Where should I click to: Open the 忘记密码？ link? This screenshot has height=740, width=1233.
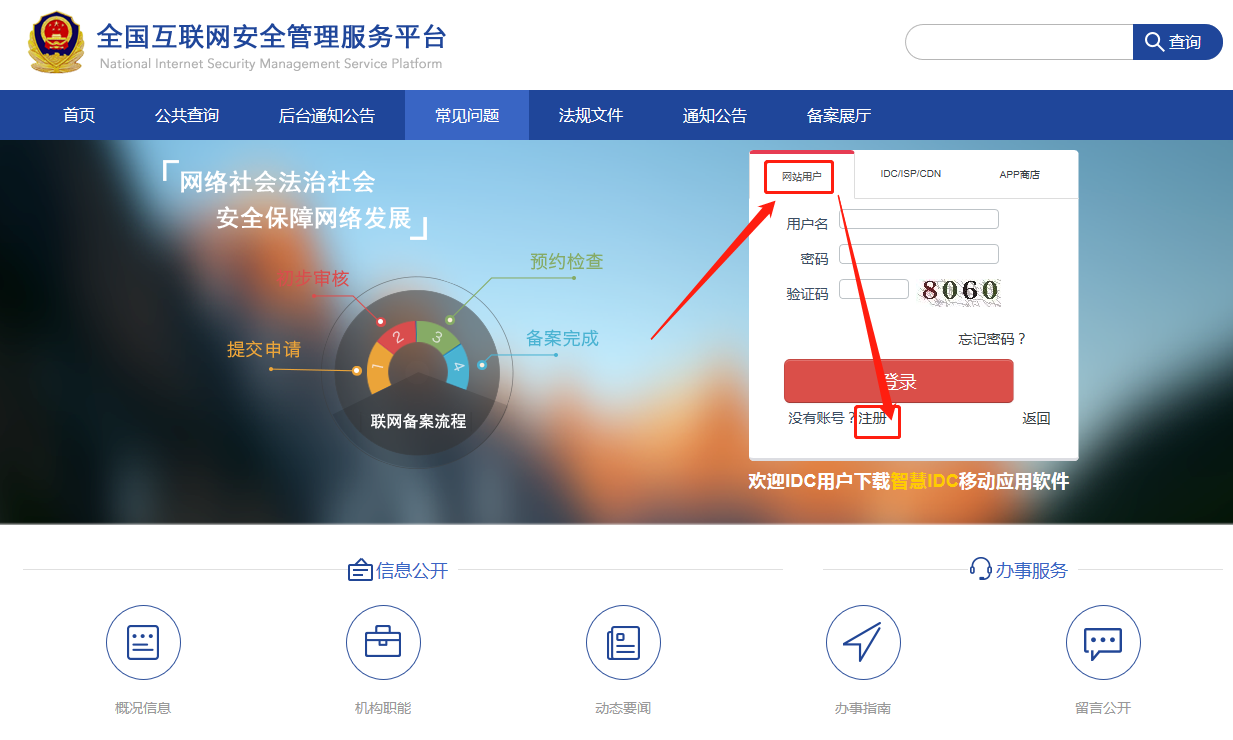pos(992,339)
